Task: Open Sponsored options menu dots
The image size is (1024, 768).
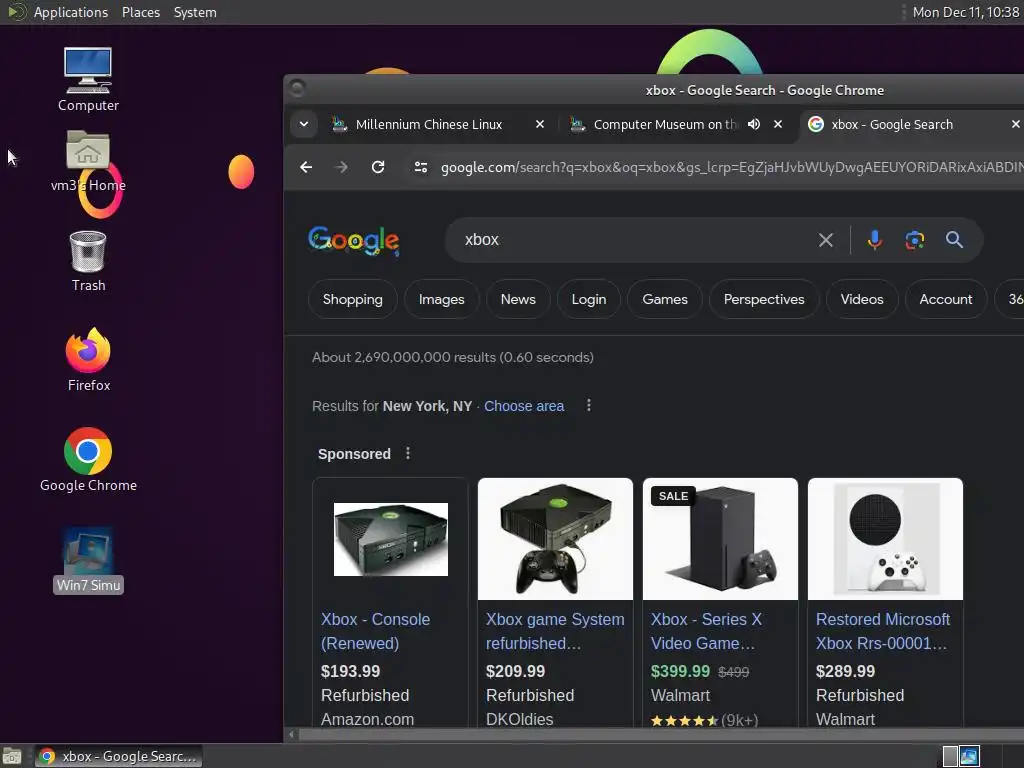Action: [408, 453]
